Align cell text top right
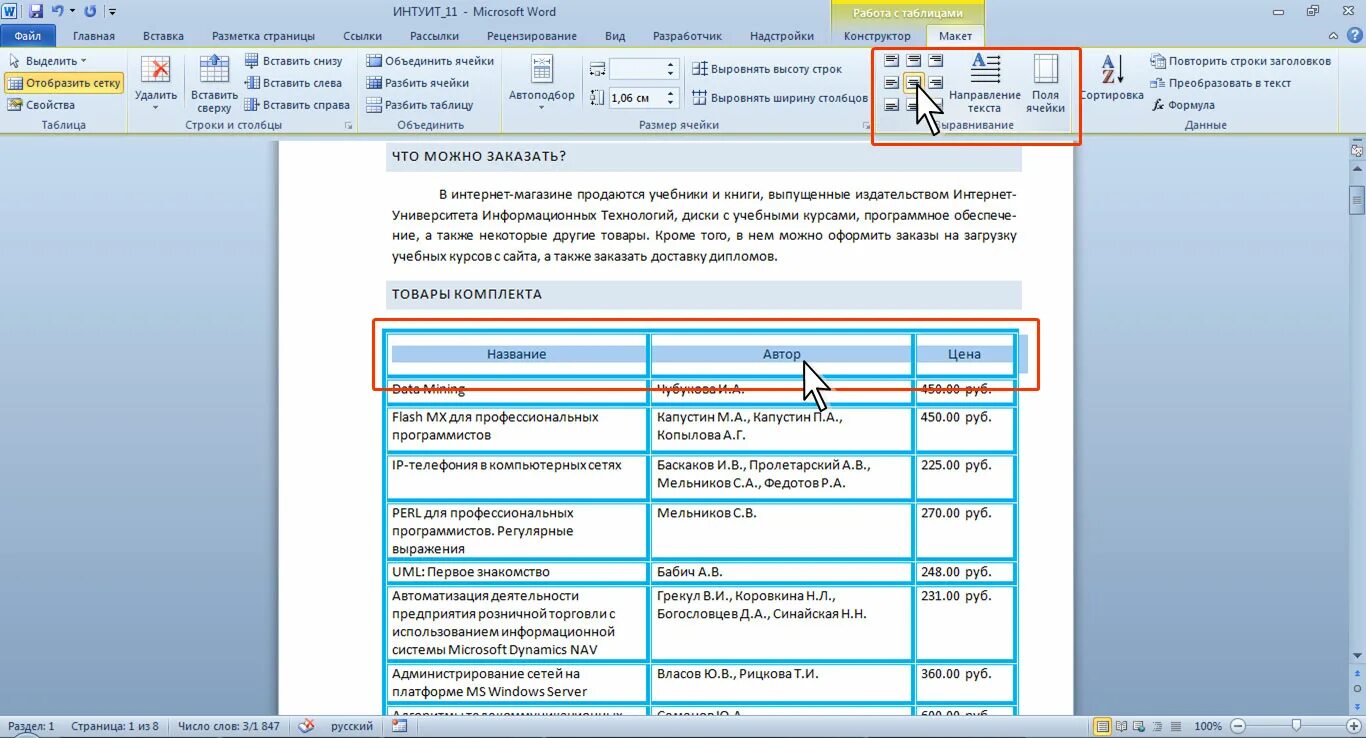This screenshot has width=1366, height=738. (935, 61)
